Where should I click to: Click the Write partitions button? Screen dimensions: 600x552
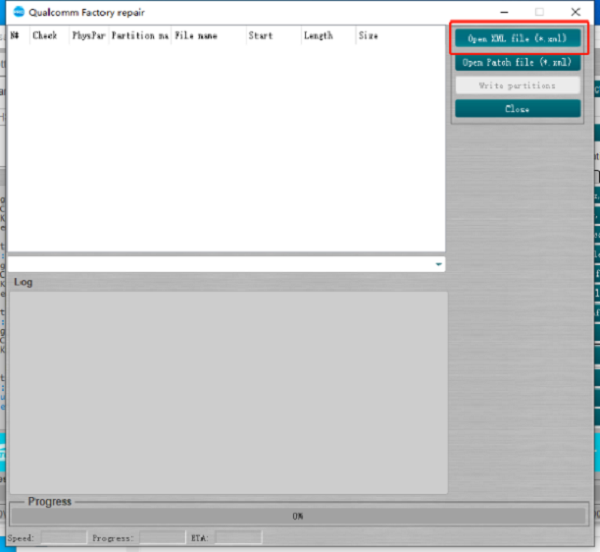(518, 85)
